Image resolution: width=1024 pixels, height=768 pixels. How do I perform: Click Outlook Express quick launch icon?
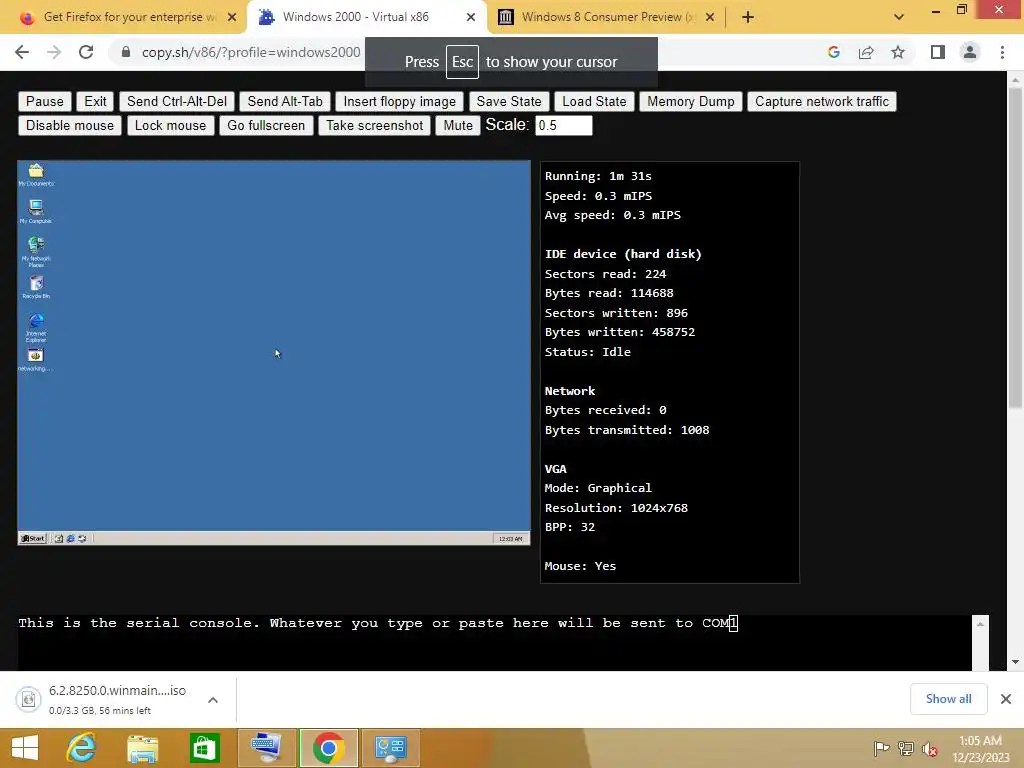(82, 539)
